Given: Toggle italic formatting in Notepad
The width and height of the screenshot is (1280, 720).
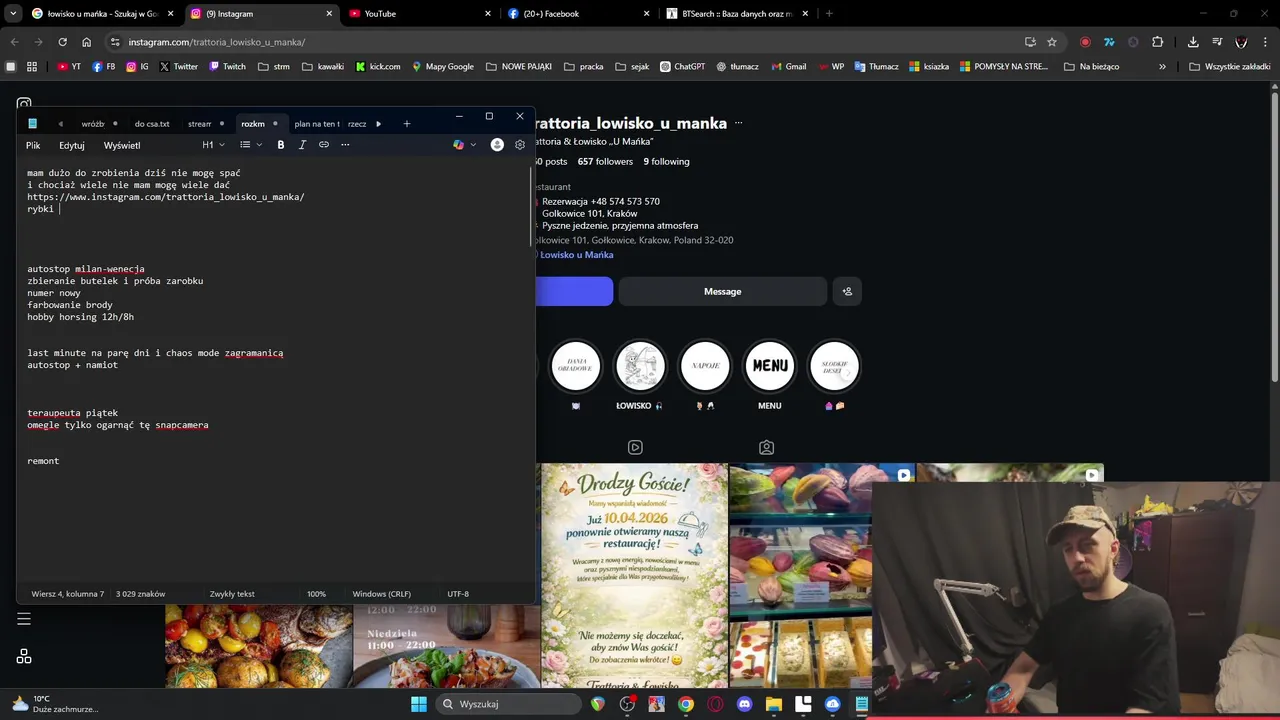Looking at the screenshot, I should coord(302,145).
